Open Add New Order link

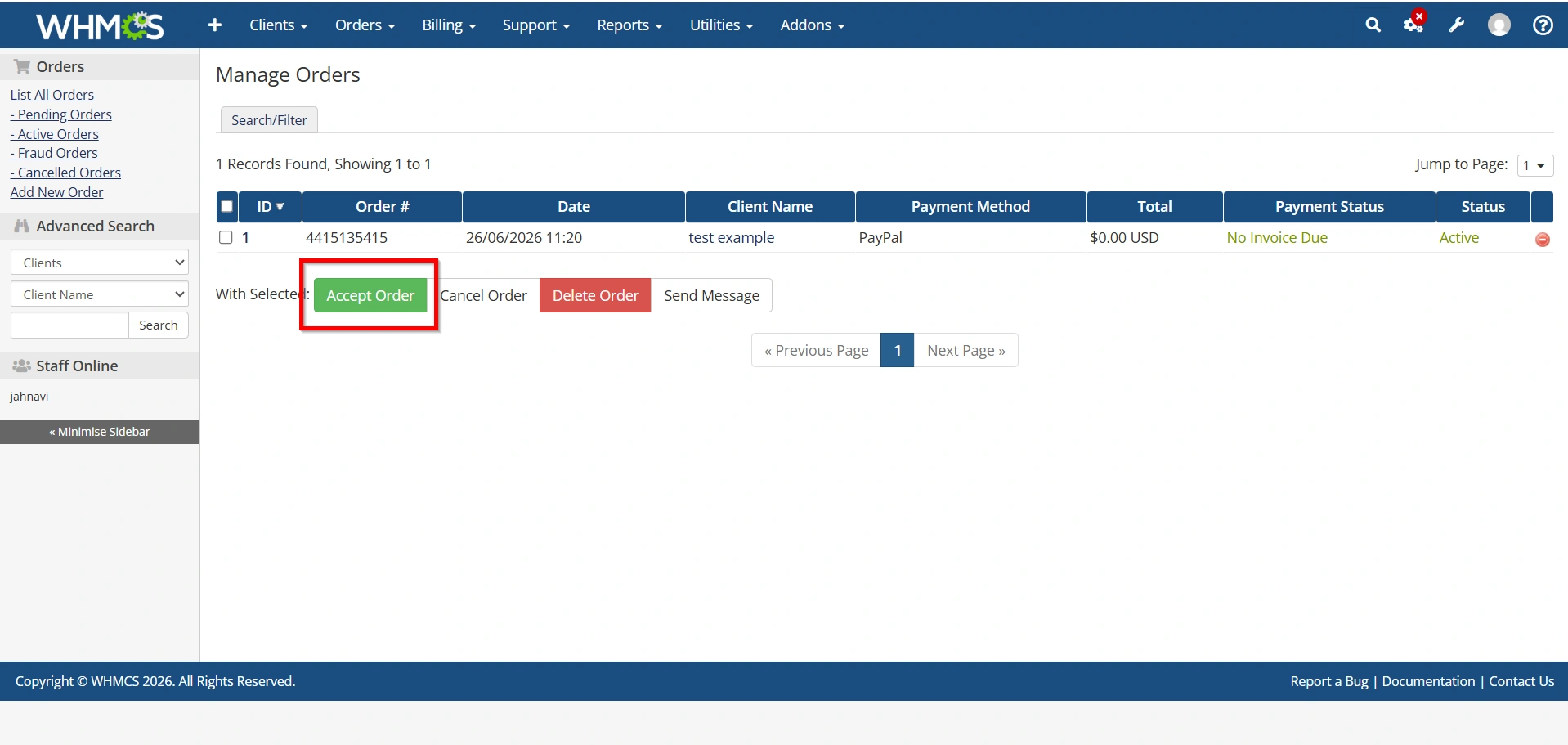point(57,192)
